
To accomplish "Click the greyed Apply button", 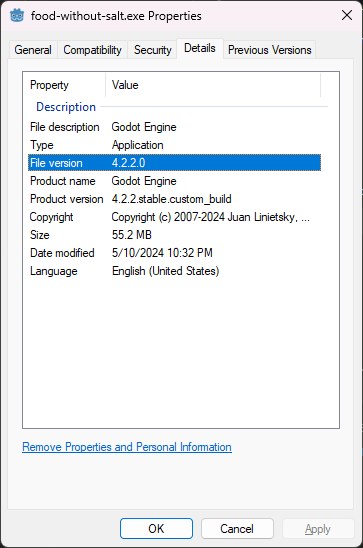I will (x=318, y=529).
